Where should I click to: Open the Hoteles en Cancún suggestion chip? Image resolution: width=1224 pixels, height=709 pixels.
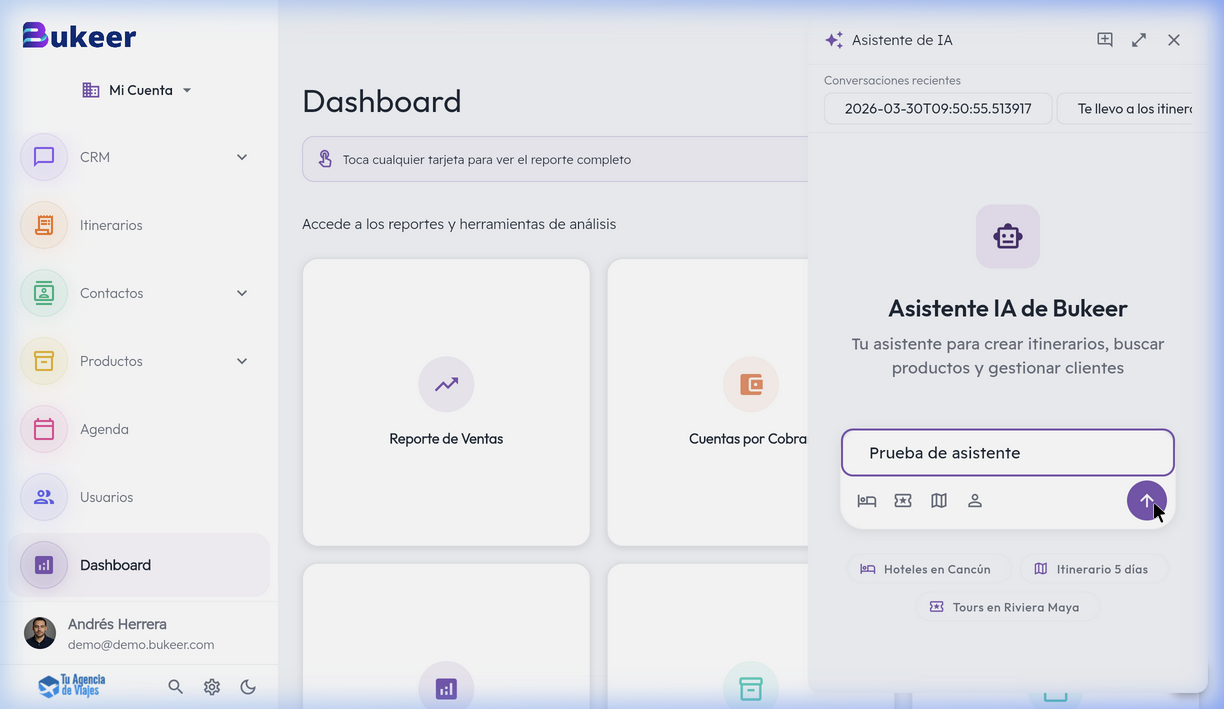(928, 568)
